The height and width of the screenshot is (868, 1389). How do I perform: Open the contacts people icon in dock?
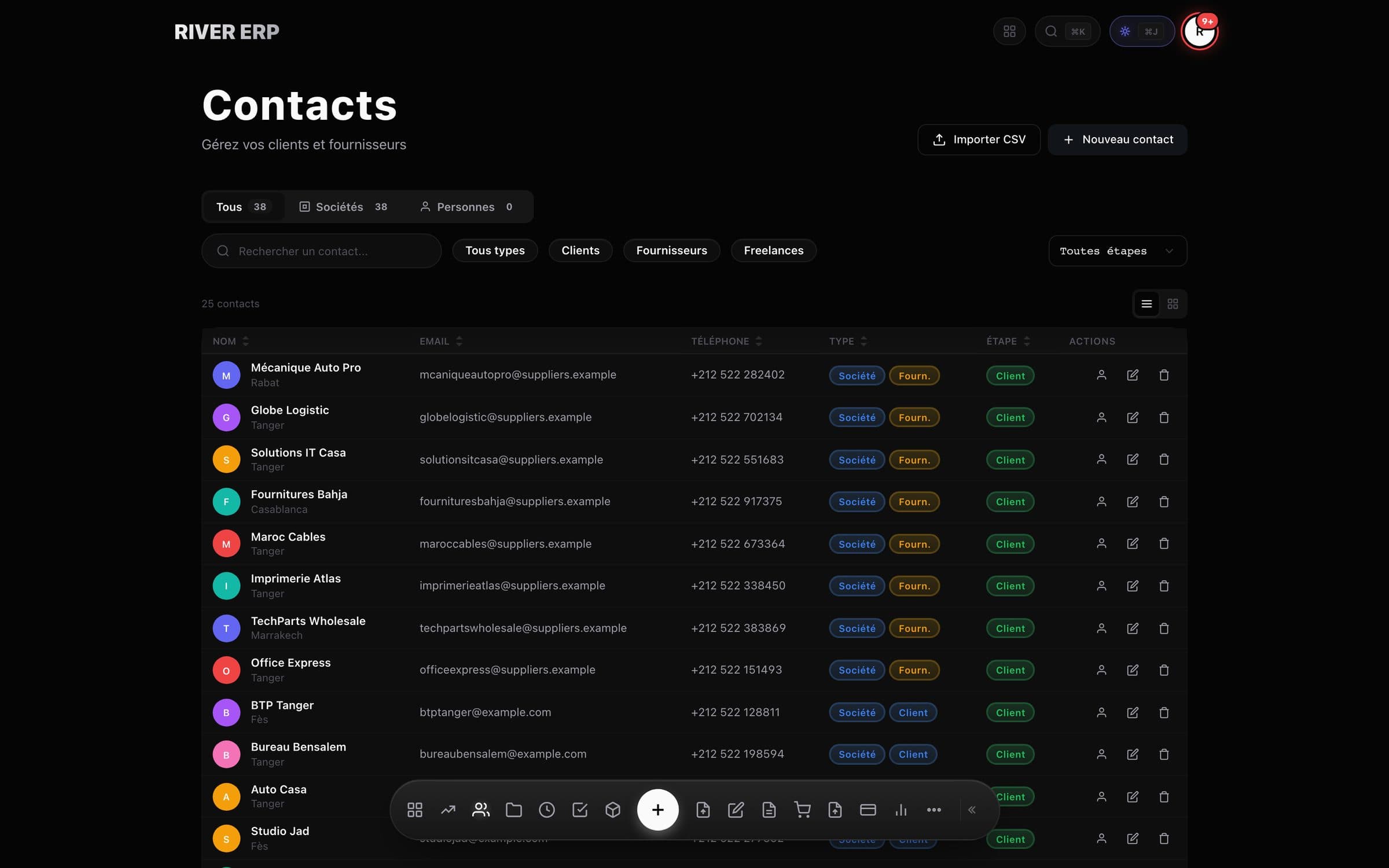(481, 810)
